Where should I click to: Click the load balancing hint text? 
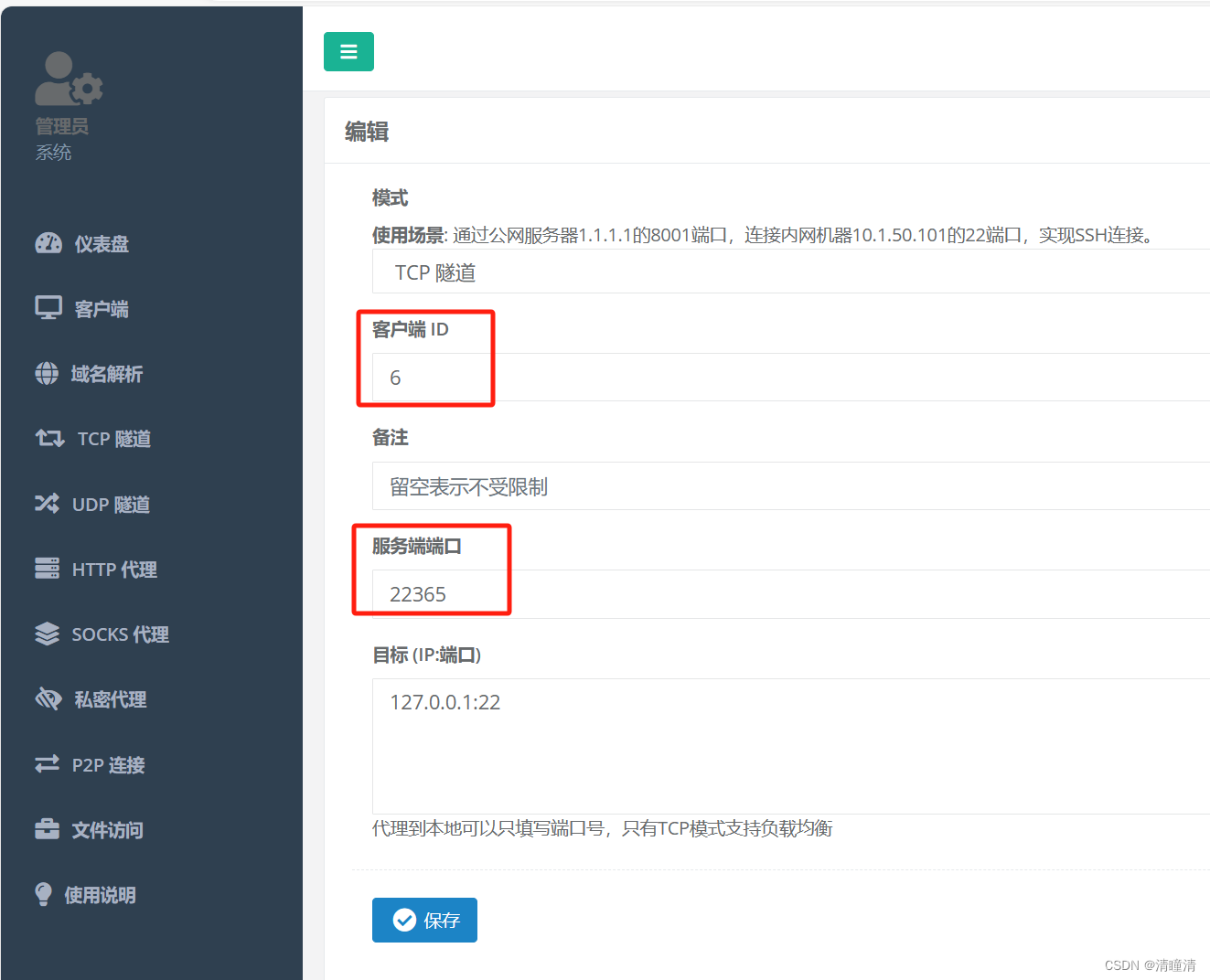(x=602, y=828)
